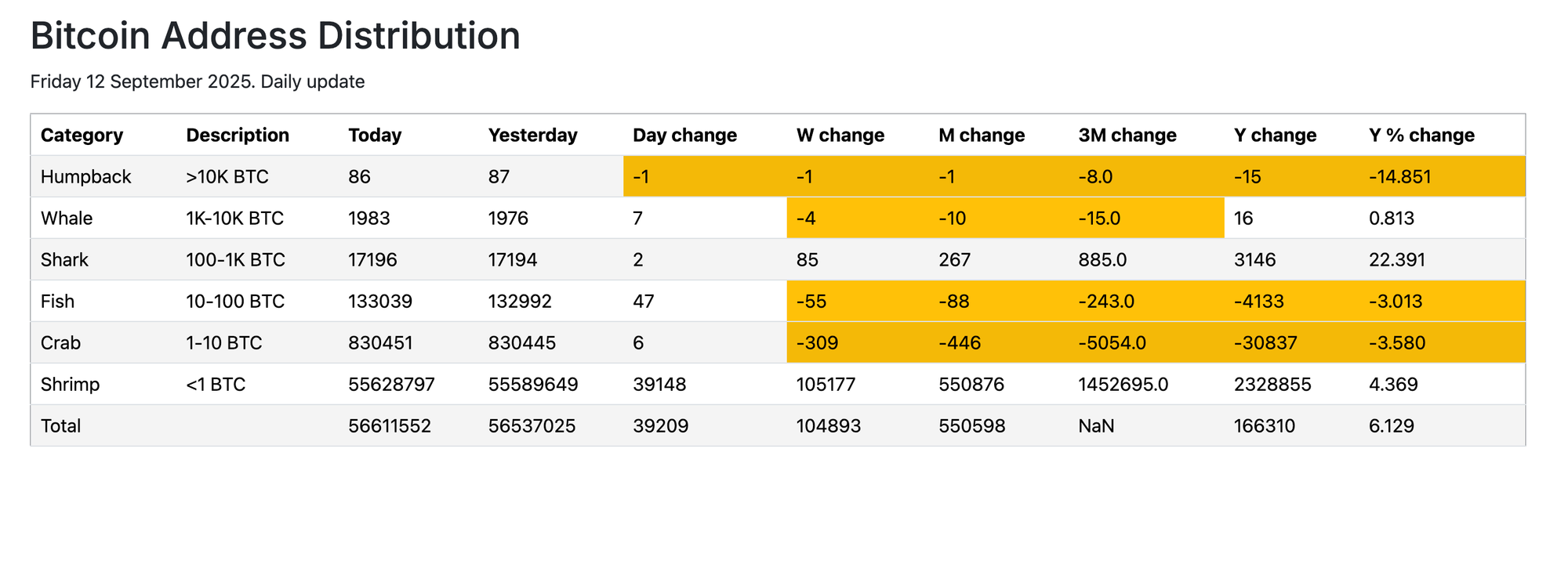Click the Bitcoin Address Distribution heading
The image size is (1568, 568).
pos(275,36)
